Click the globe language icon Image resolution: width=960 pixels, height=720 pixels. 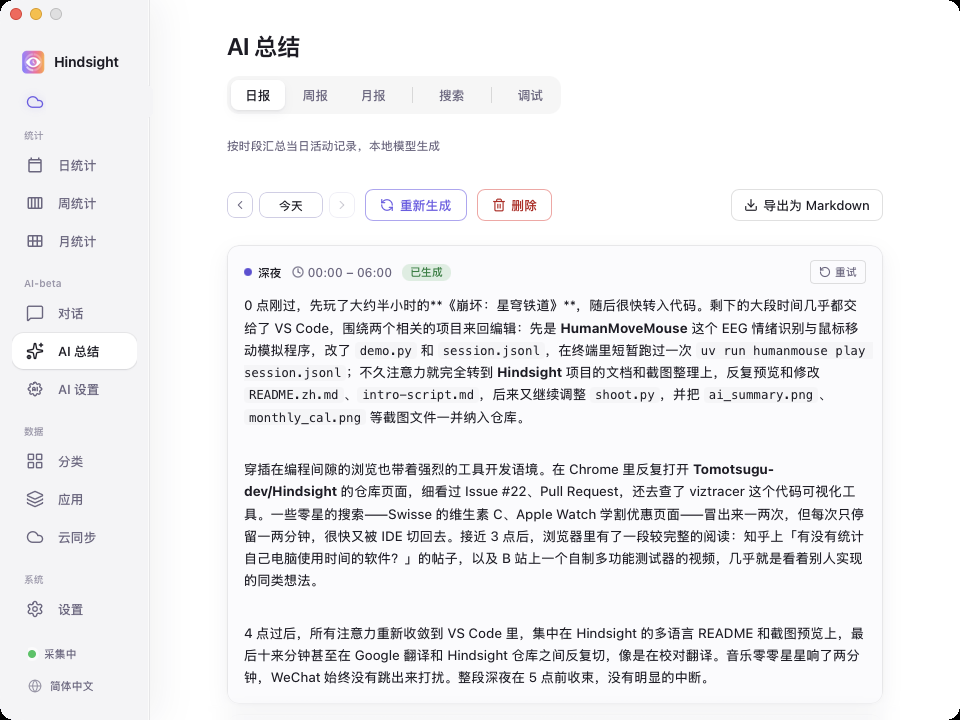pos(35,686)
